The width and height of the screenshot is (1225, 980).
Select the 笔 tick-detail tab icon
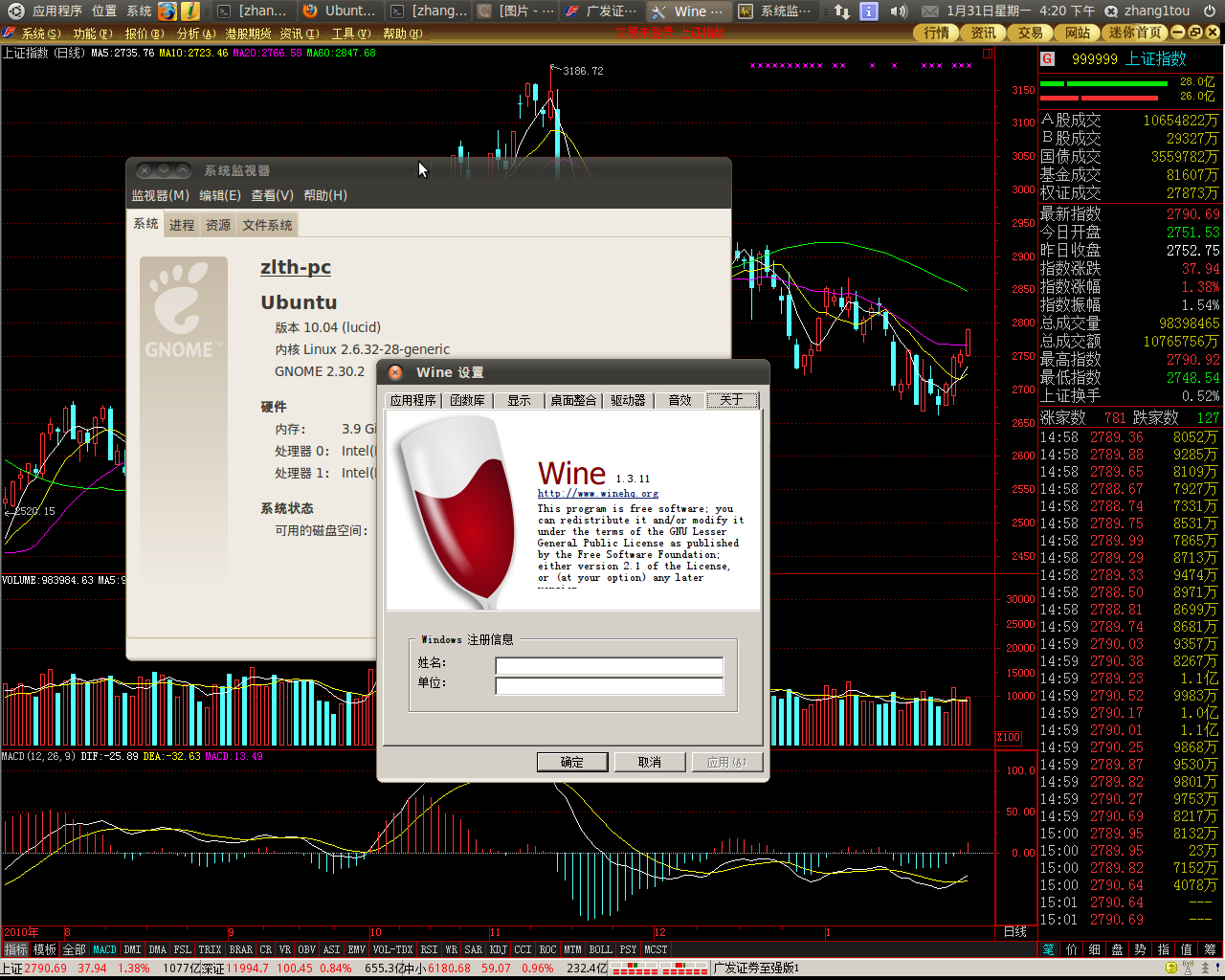click(1049, 949)
